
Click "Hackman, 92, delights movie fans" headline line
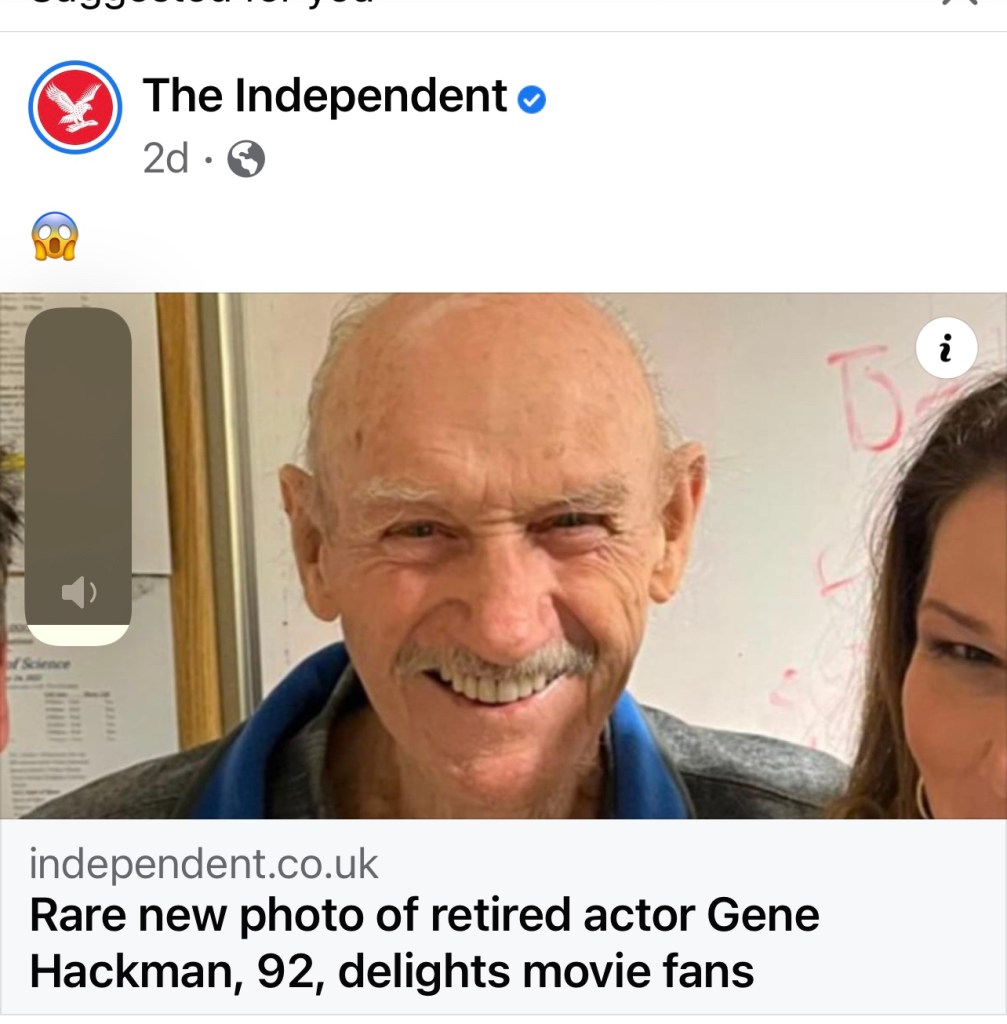click(391, 971)
